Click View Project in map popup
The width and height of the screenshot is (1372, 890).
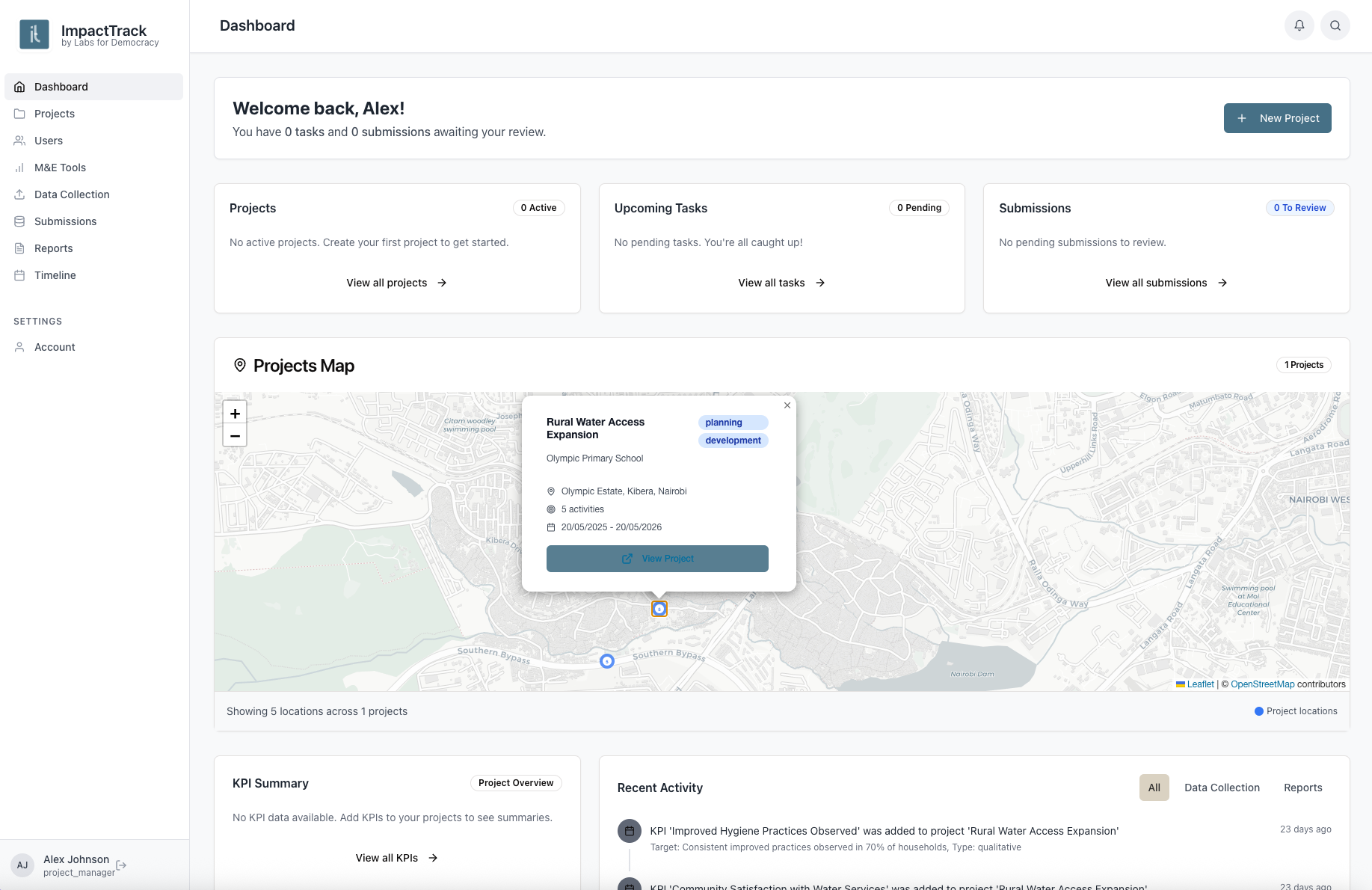click(x=657, y=559)
